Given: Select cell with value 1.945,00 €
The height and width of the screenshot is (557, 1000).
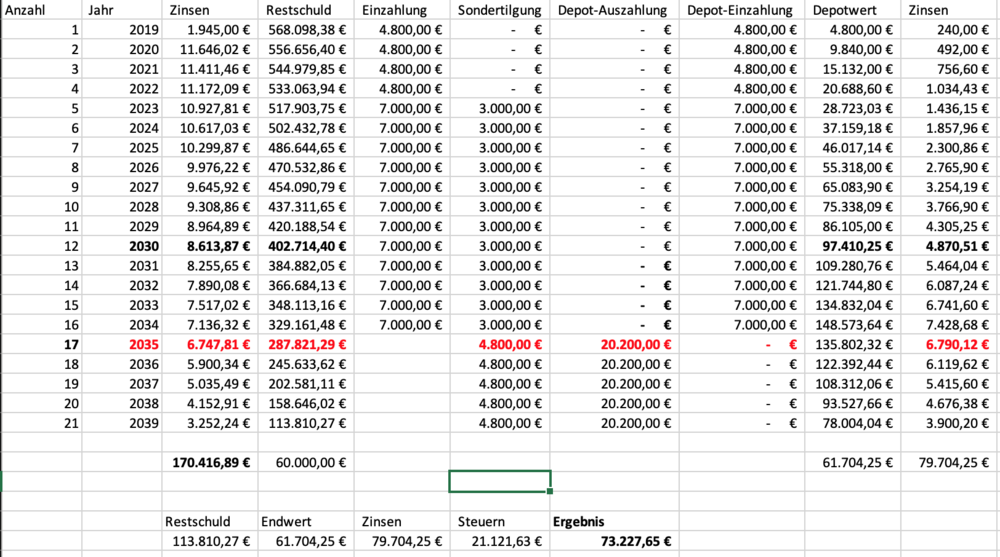Looking at the screenshot, I should point(210,30).
